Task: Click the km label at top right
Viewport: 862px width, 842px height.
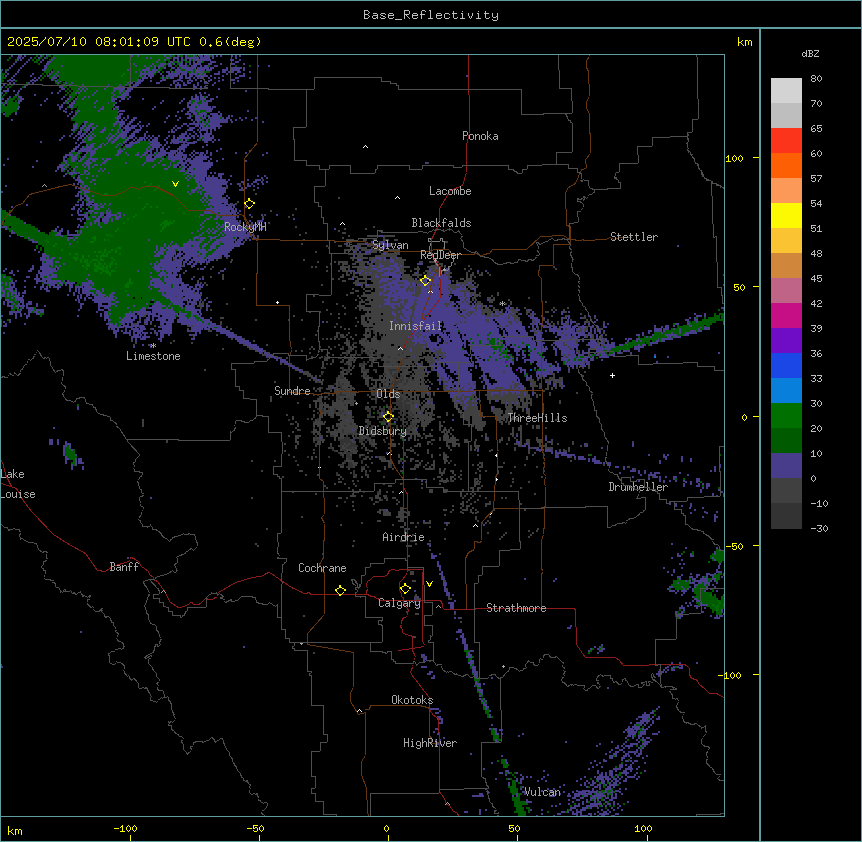Action: (x=745, y=42)
